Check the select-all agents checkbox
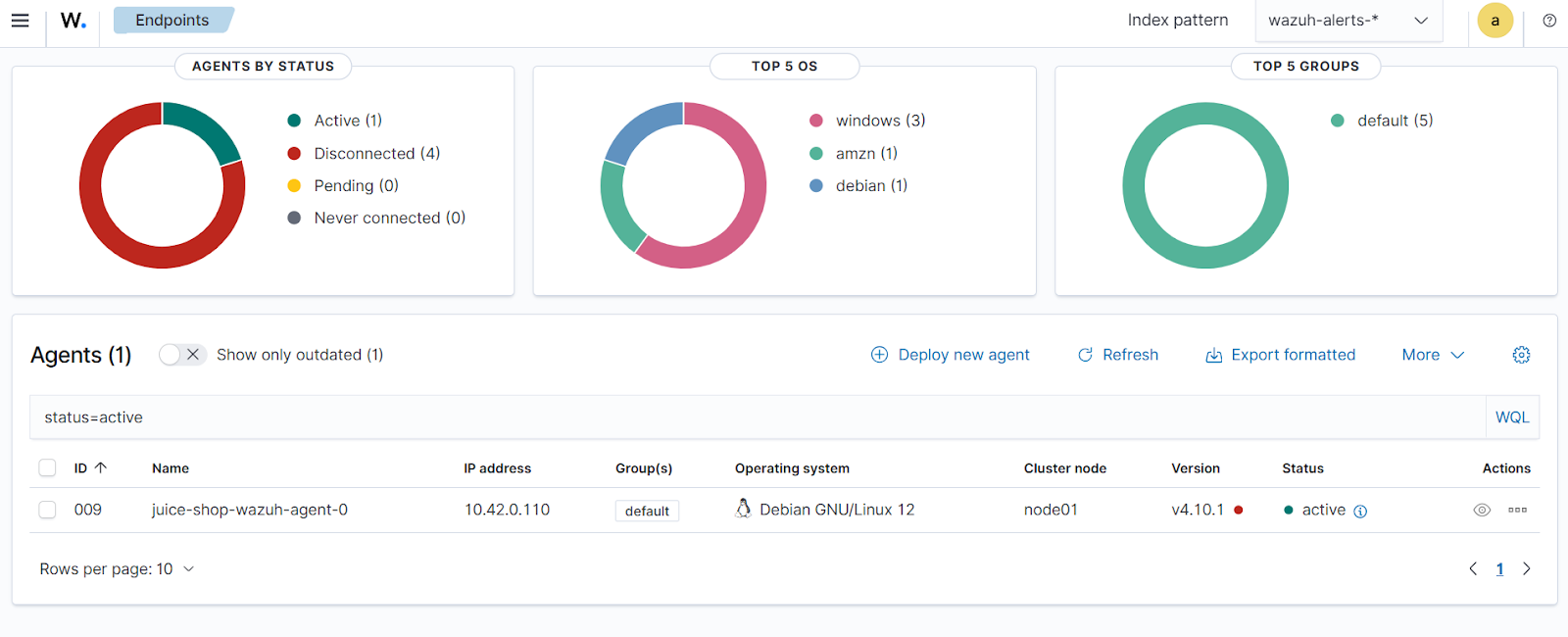The image size is (1568, 637). (47, 468)
